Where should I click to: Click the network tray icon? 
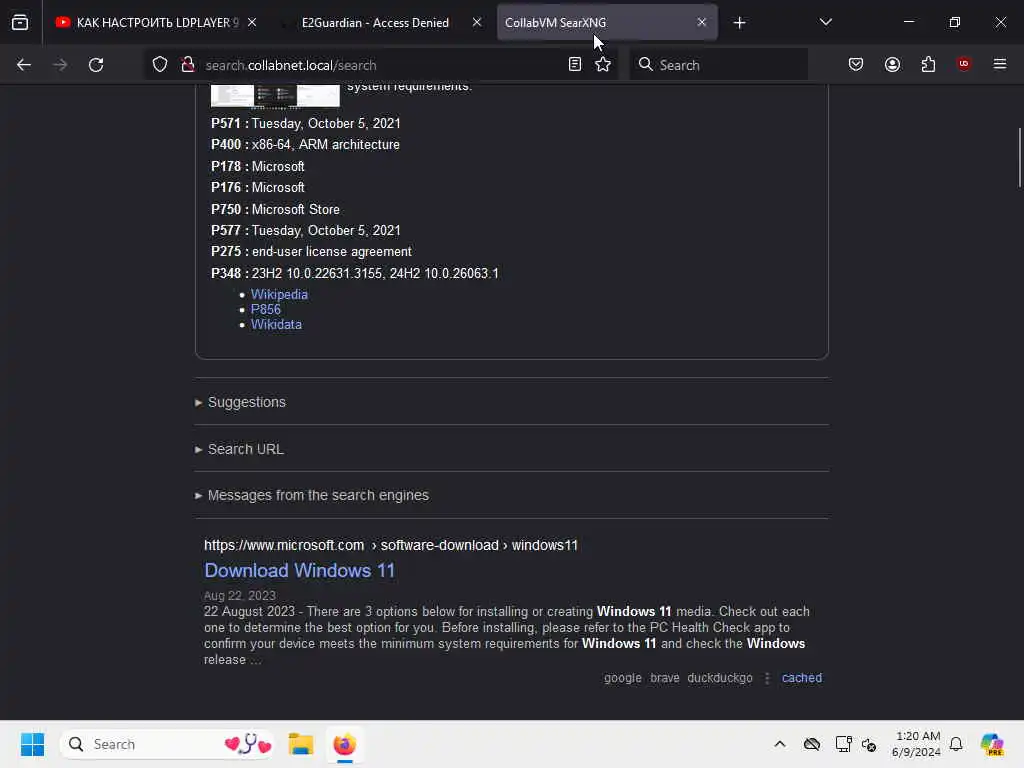[842, 744]
